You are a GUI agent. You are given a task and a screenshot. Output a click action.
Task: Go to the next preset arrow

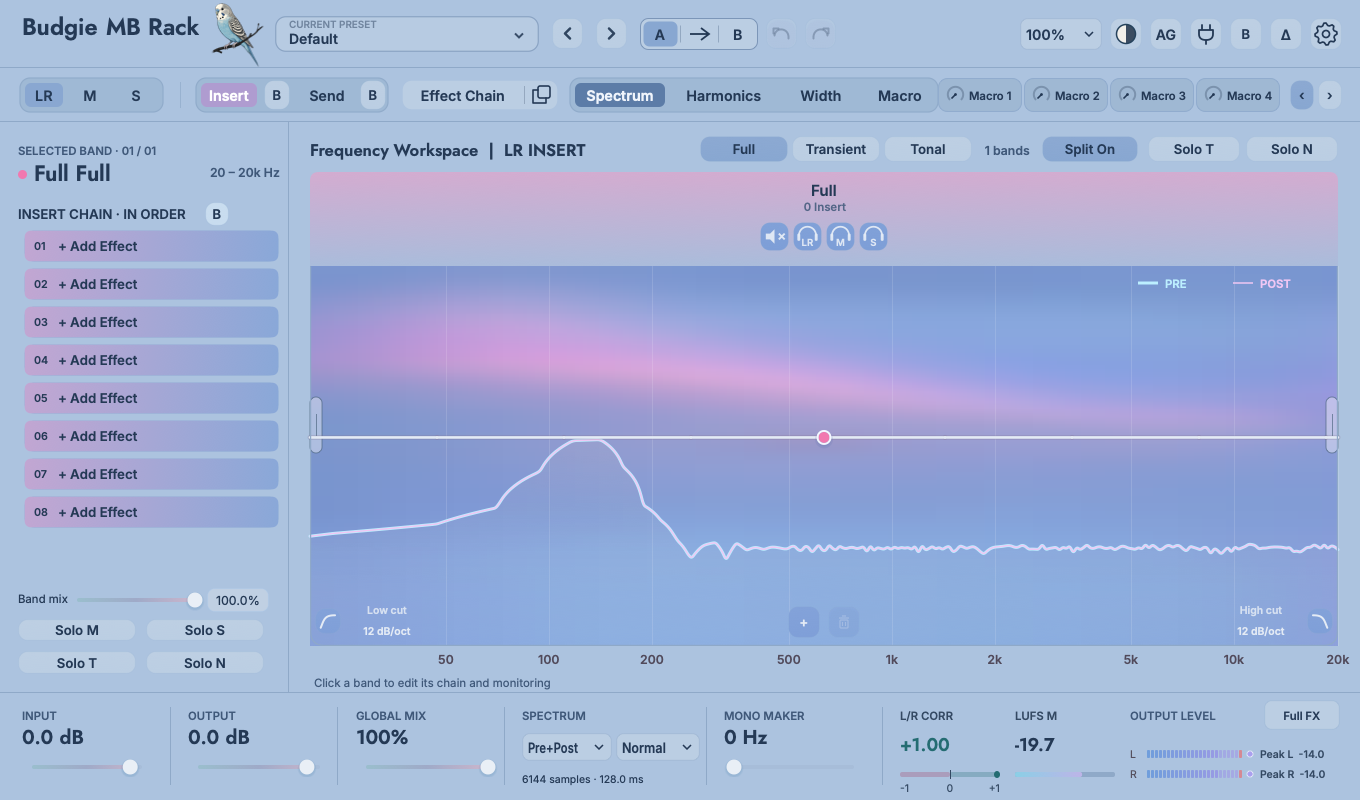click(611, 34)
